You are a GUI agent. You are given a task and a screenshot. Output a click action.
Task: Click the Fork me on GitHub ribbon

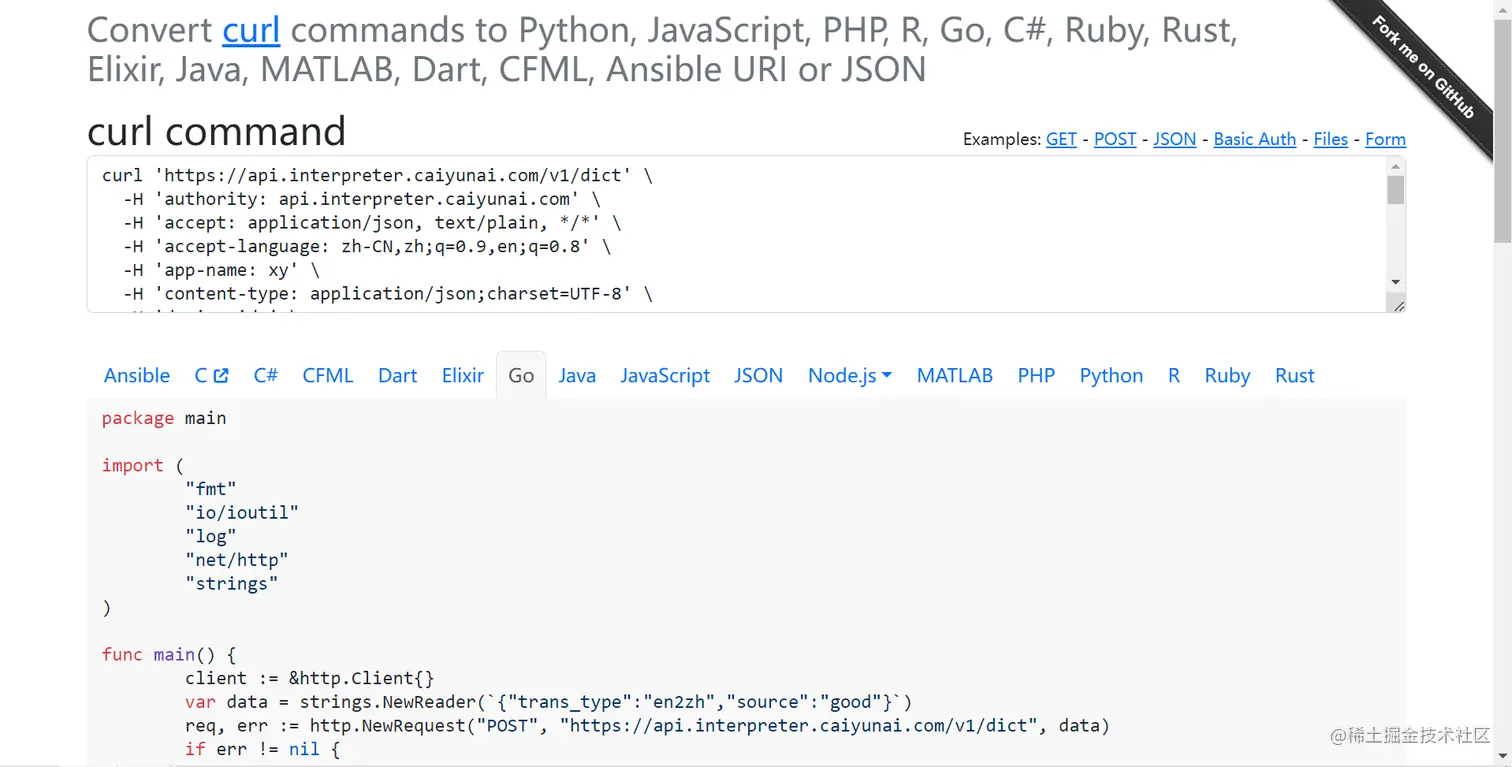(1424, 68)
